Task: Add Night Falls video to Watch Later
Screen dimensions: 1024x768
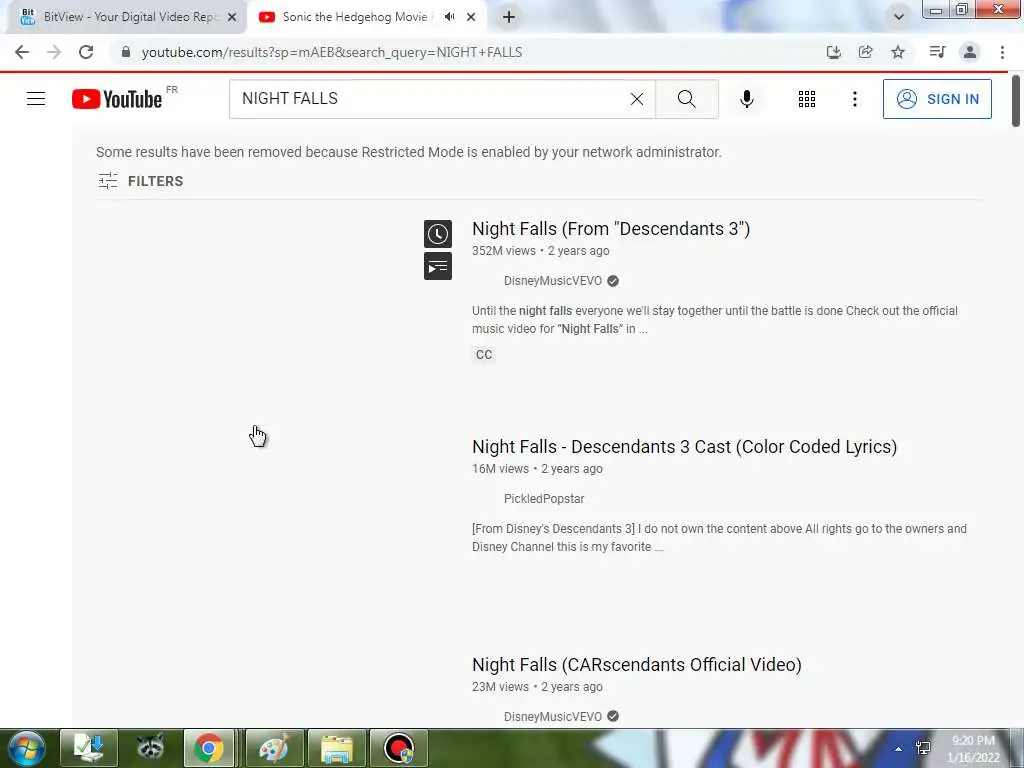Action: (438, 234)
